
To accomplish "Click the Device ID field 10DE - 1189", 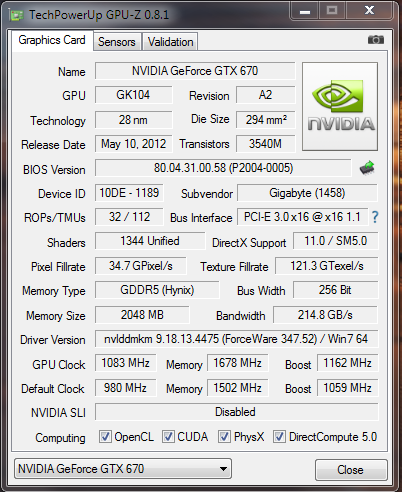I will pyautogui.click(x=129, y=193).
